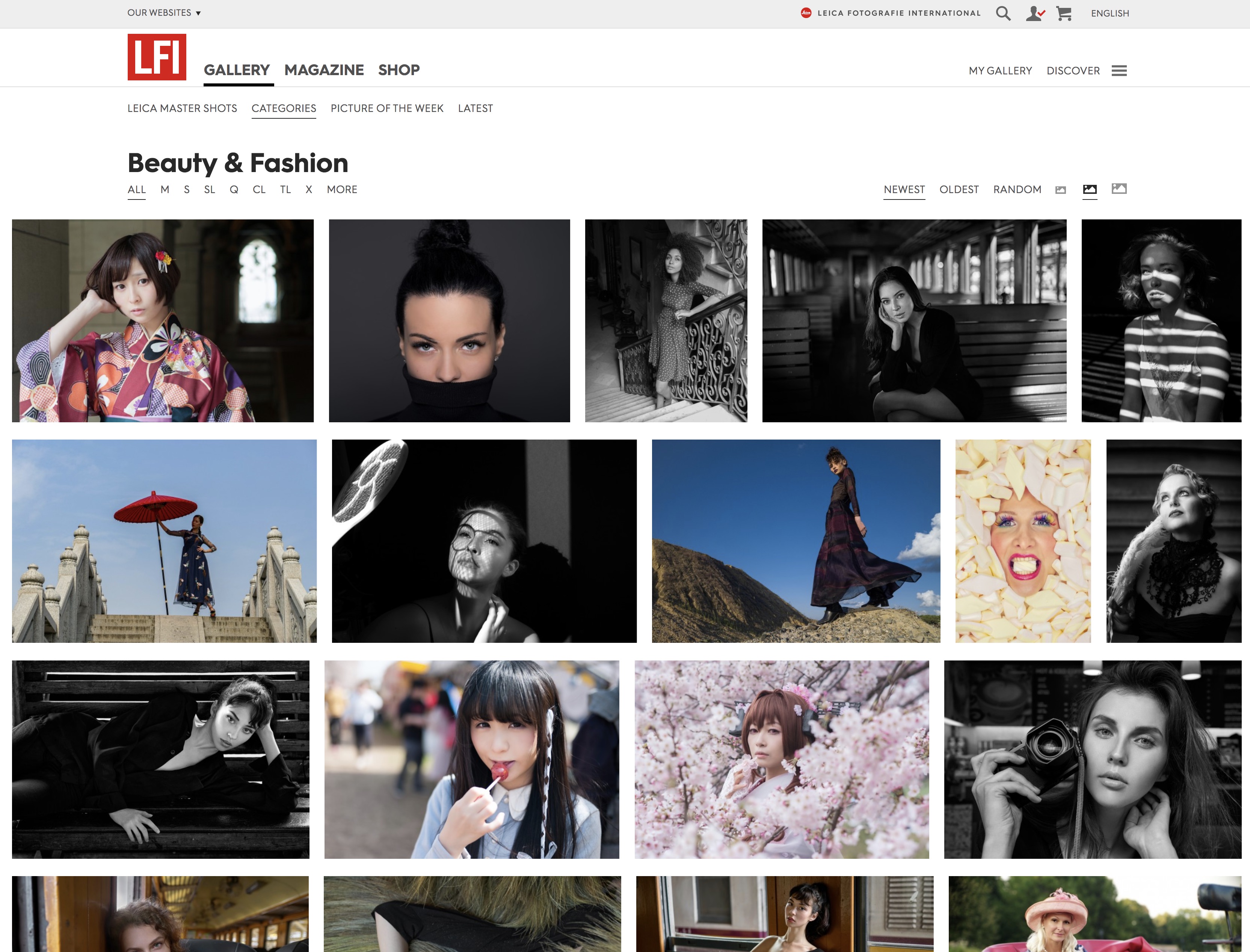Go to the Shop section
Image resolution: width=1250 pixels, height=952 pixels.
click(399, 70)
